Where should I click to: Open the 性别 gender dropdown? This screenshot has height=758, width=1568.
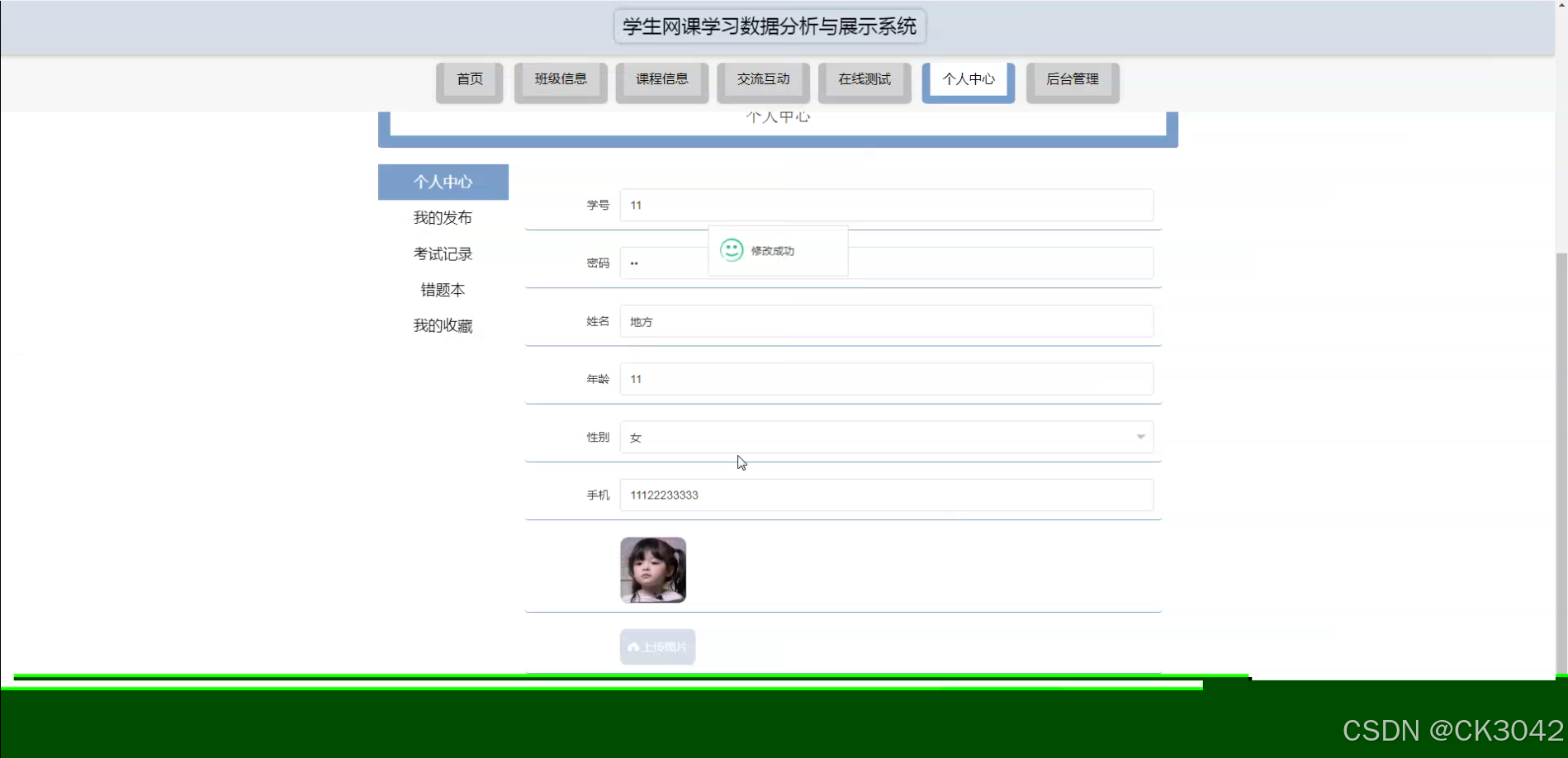(1140, 436)
